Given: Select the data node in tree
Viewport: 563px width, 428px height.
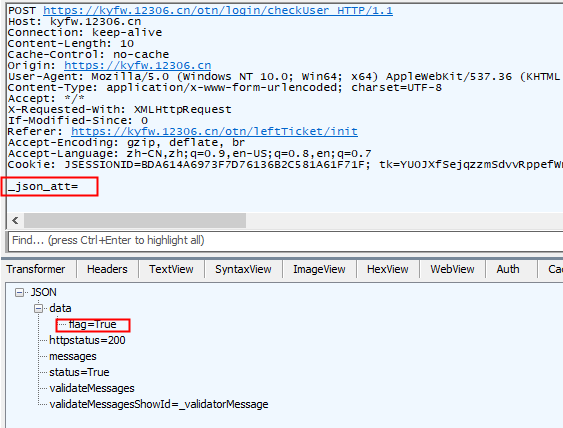Looking at the screenshot, I should click(x=60, y=308).
